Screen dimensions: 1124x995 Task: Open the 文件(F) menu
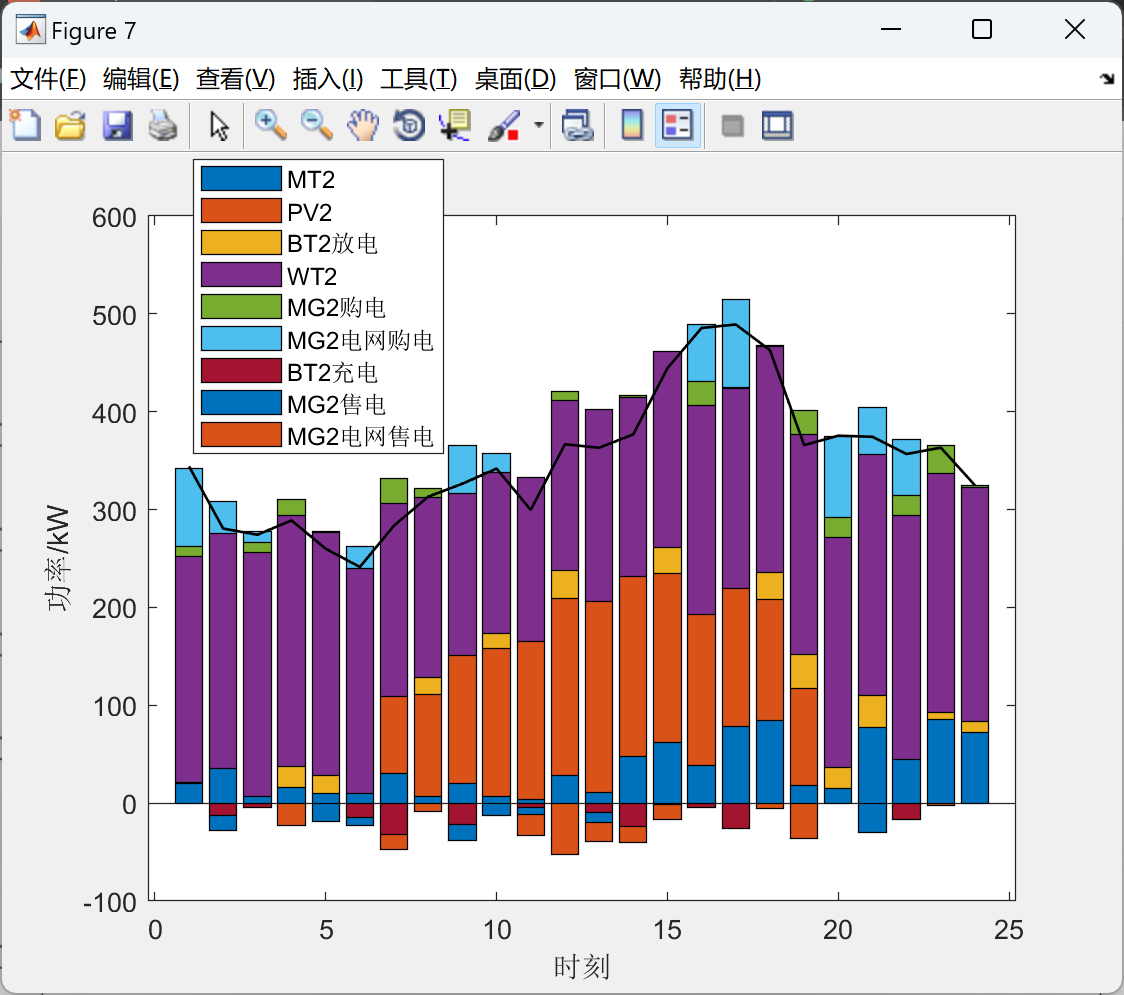coord(48,79)
